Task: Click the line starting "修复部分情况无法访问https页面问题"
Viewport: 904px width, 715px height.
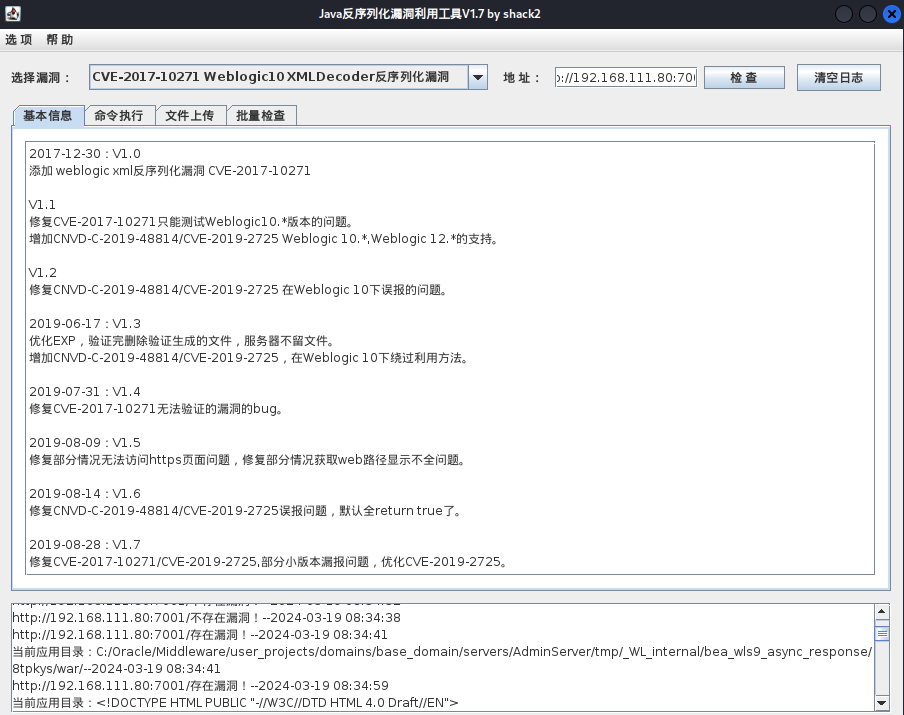Action: (x=247, y=460)
